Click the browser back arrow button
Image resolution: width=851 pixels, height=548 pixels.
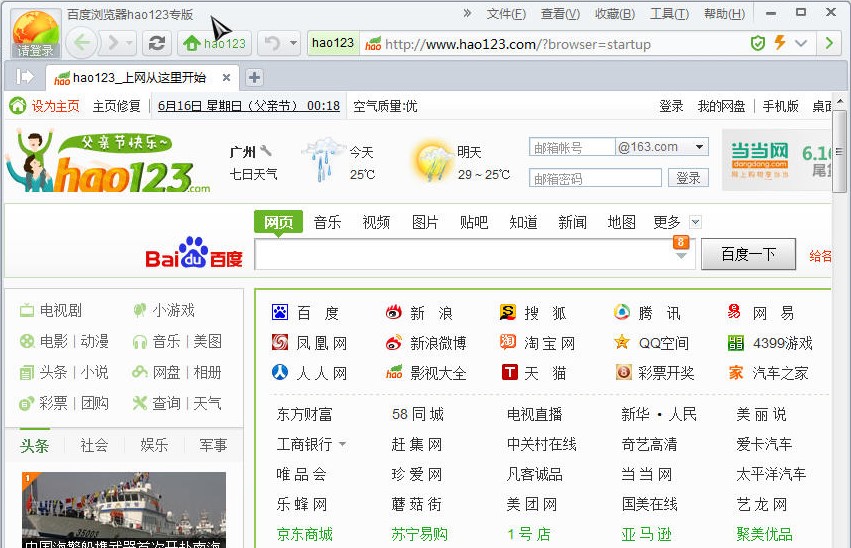coord(82,42)
